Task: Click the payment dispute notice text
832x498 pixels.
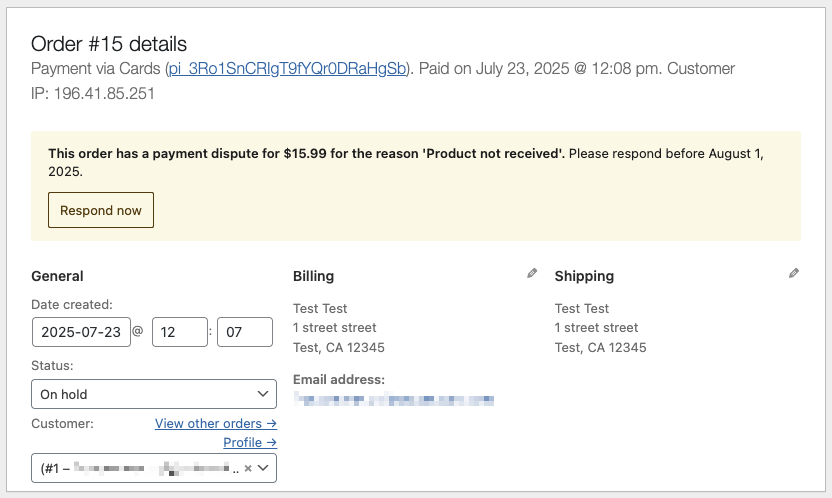Action: [406, 162]
